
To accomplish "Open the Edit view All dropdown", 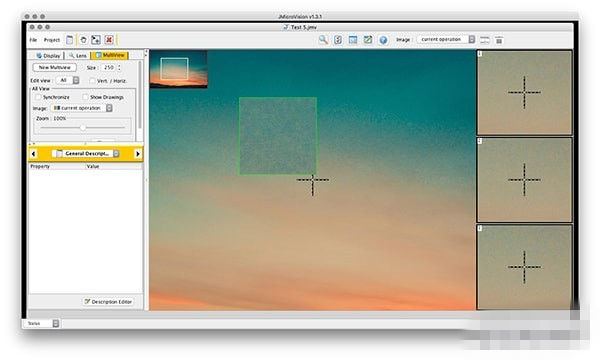I will tap(68, 80).
